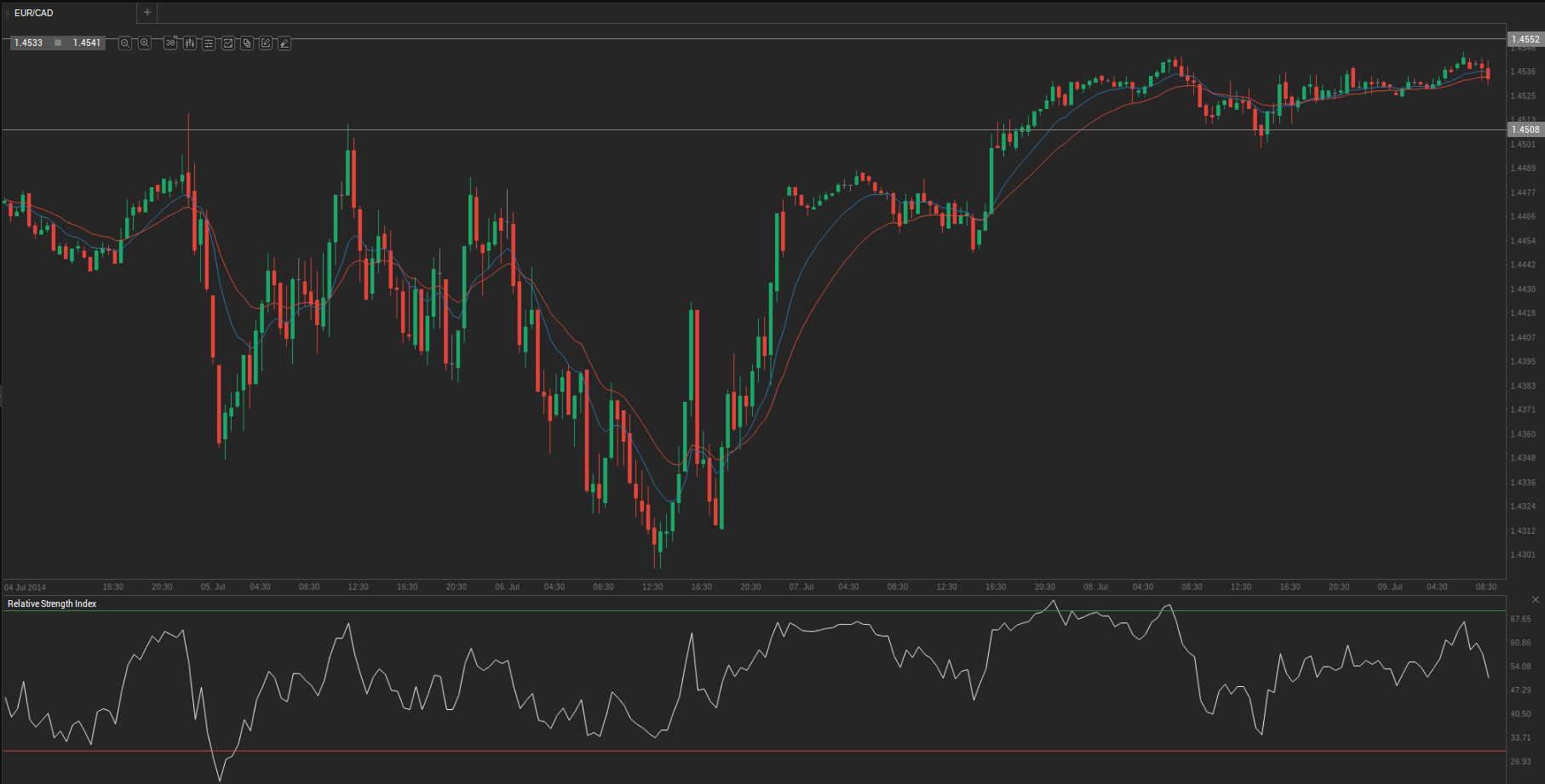Viewport: 1545px width, 784px height.
Task: Click the 1.4533 sell price
Action: point(29,43)
